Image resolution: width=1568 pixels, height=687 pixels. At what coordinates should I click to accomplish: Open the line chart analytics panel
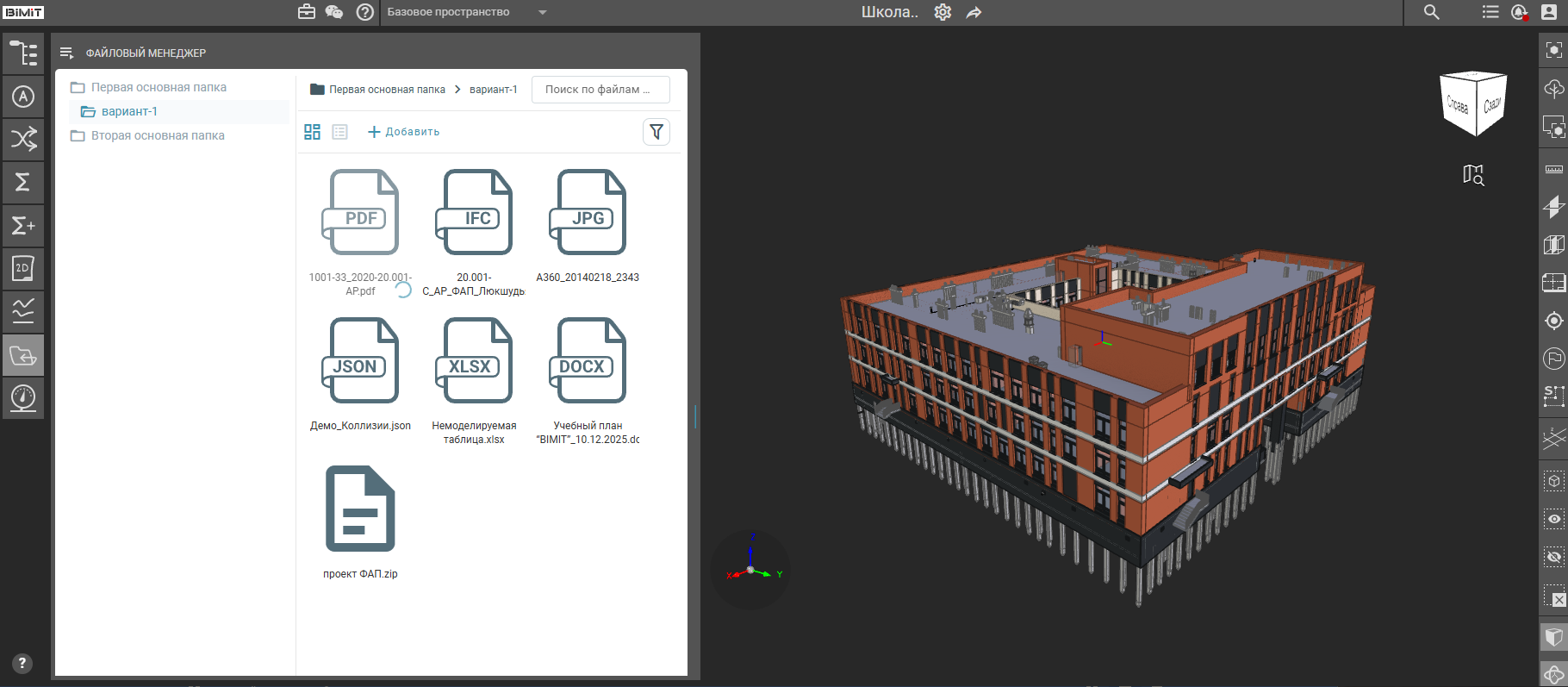(23, 311)
